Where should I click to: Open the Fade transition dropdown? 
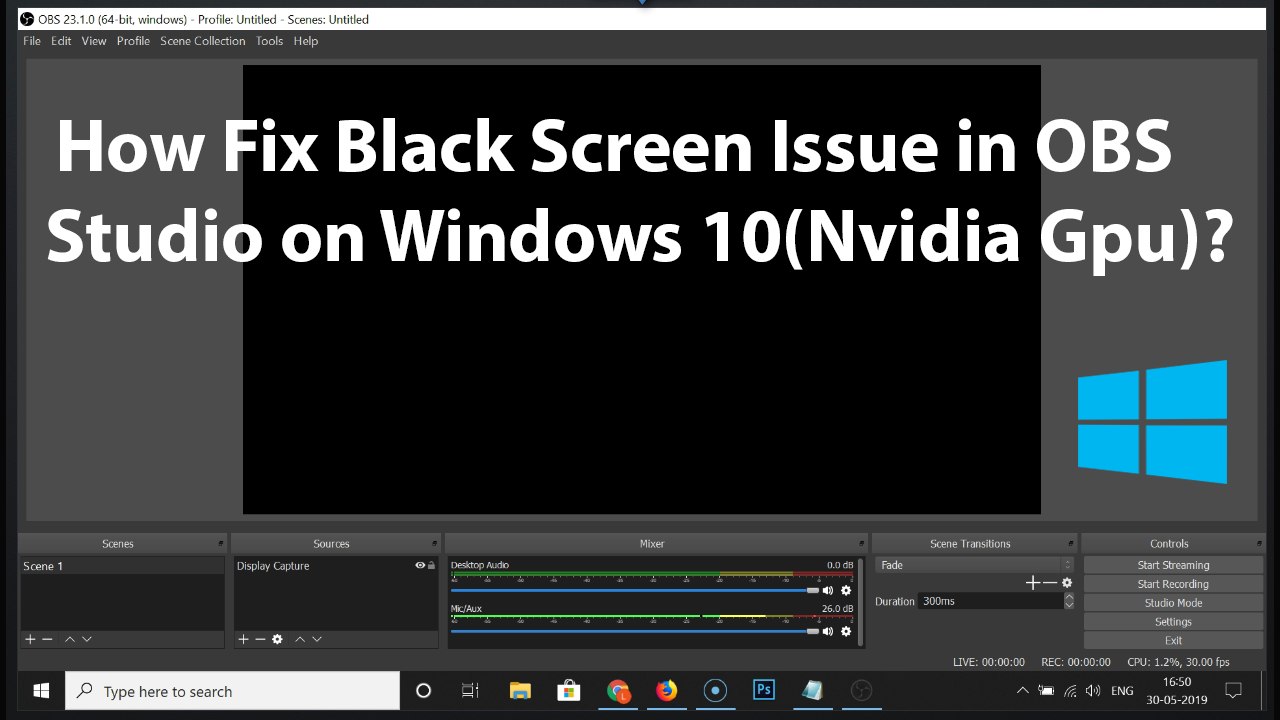[x=974, y=565]
